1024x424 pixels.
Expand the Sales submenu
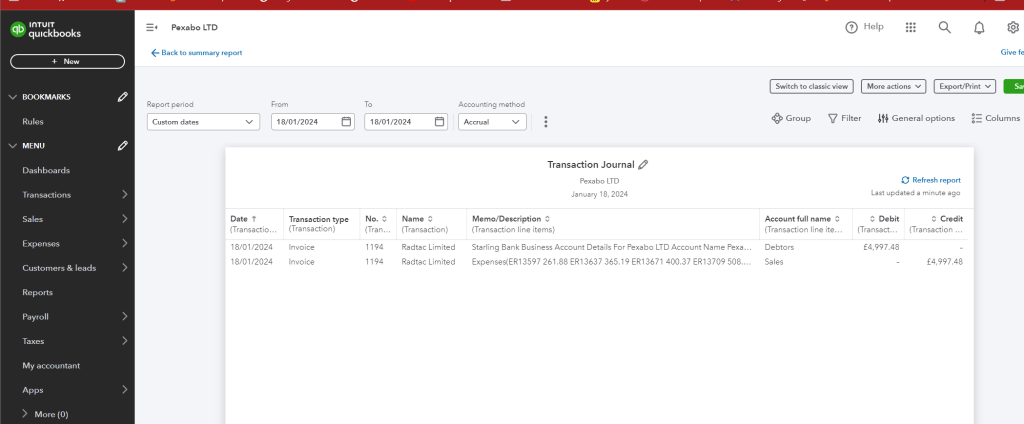124,219
